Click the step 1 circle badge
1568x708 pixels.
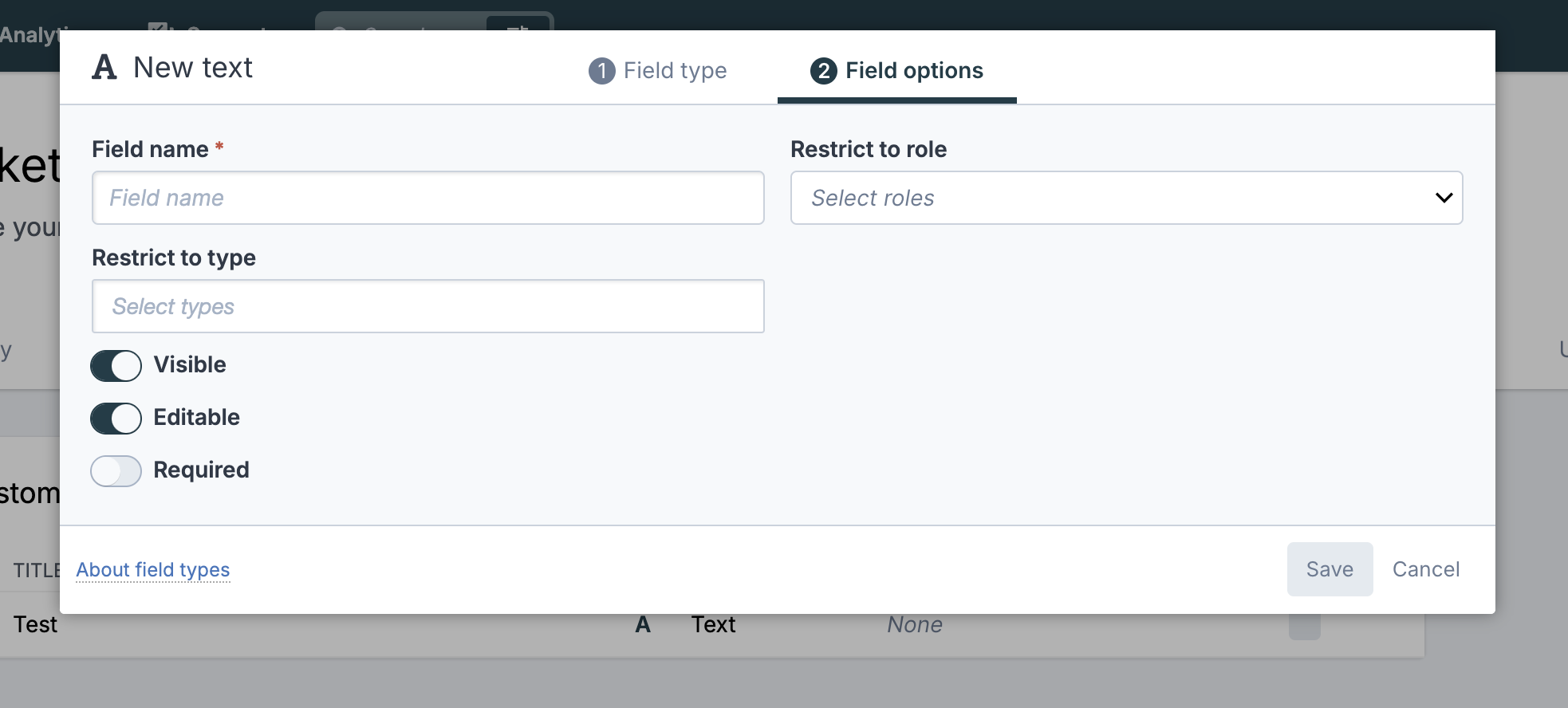tap(602, 71)
